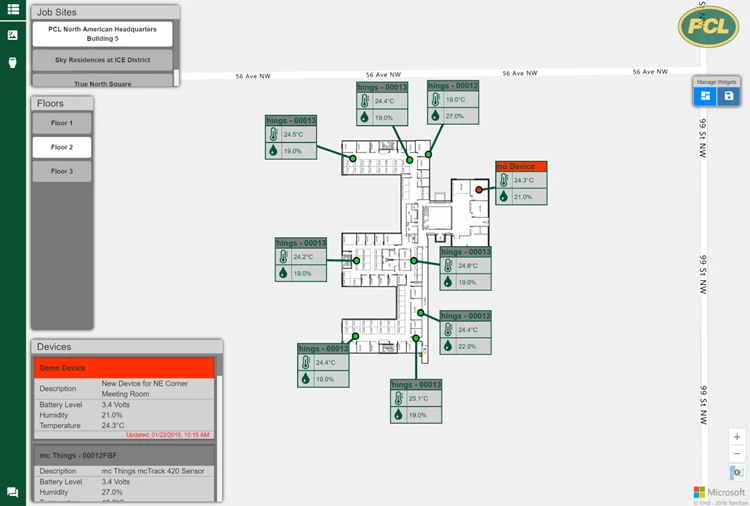Click the red mo Device widget title
Viewport: 750px width, 506px height.
[x=521, y=166]
